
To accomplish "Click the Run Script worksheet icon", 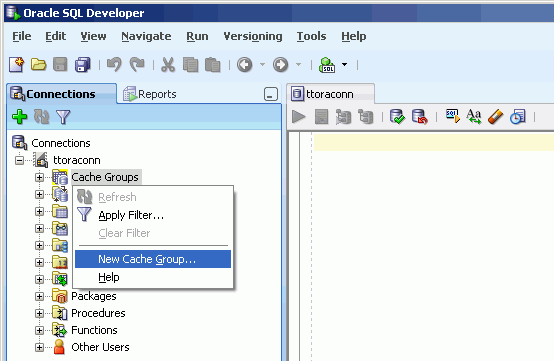I will pos(322,117).
